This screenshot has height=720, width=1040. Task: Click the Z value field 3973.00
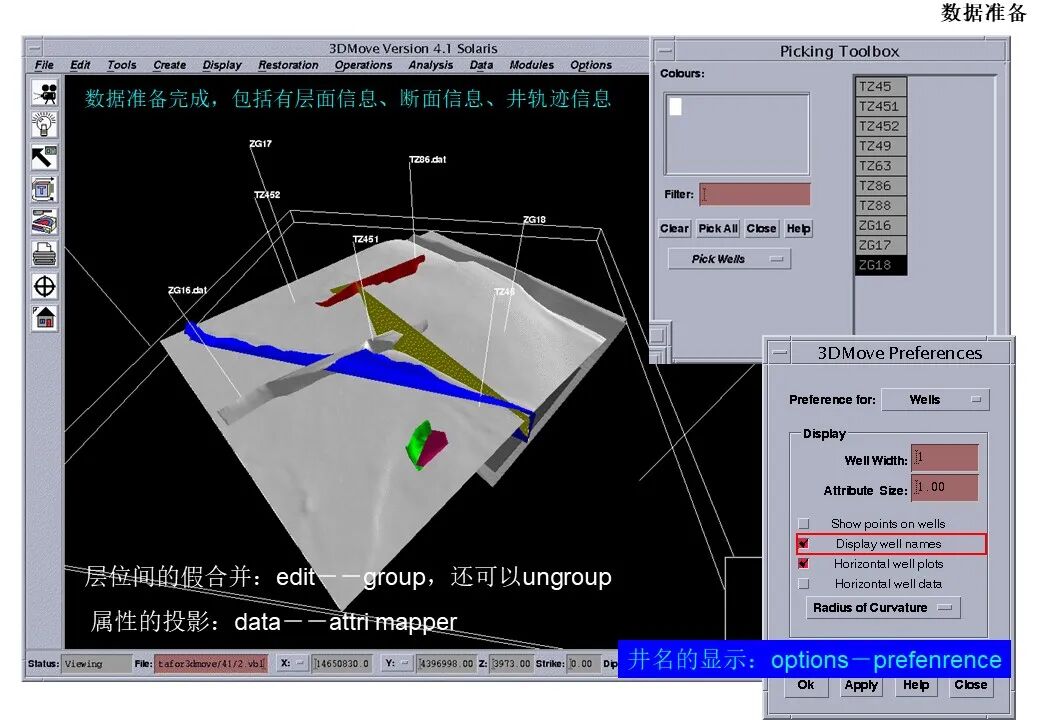(x=511, y=663)
